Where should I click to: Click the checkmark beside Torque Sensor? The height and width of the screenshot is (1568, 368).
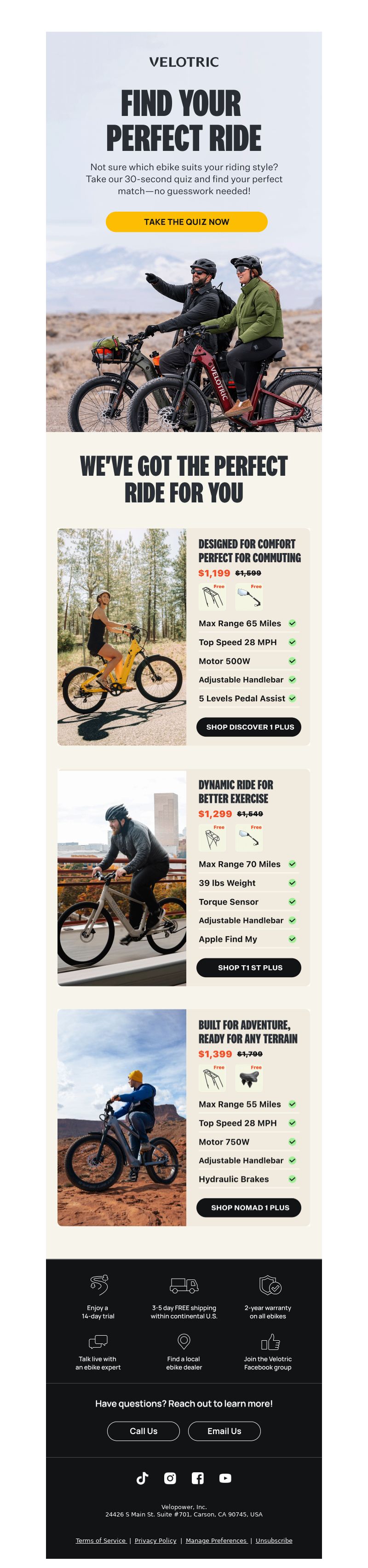point(292,901)
